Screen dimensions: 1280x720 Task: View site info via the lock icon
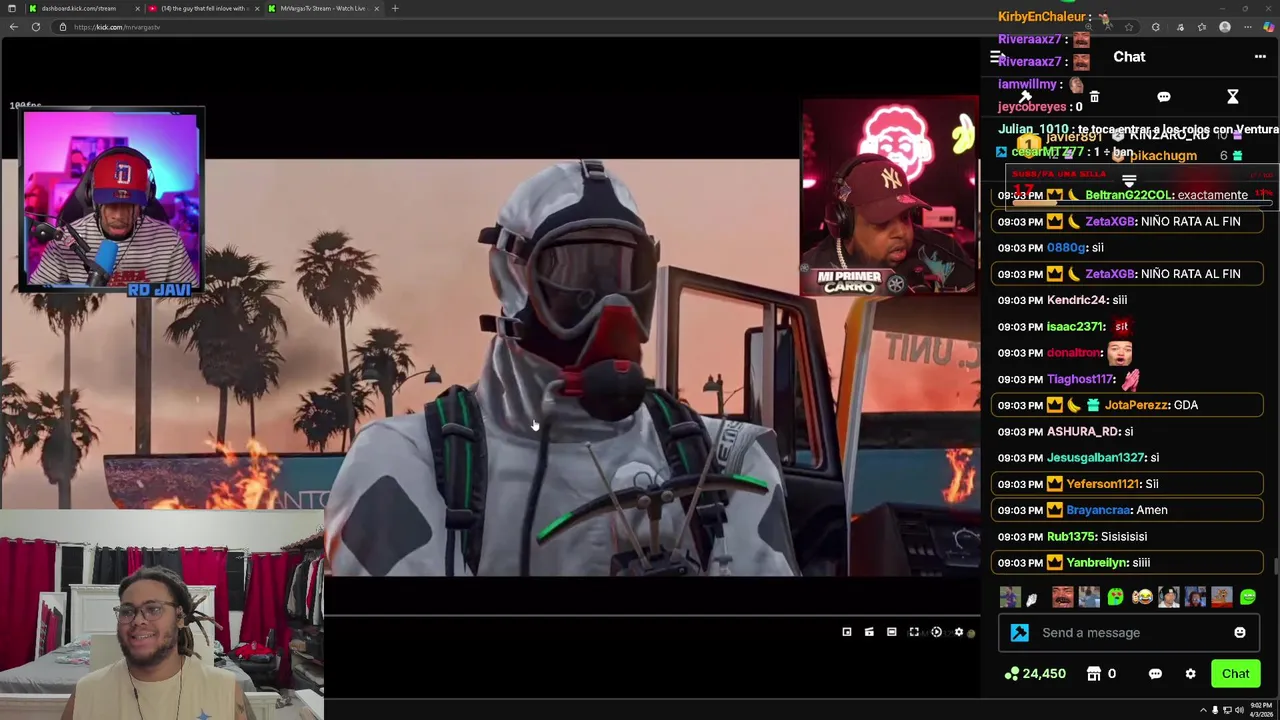[x=63, y=27]
